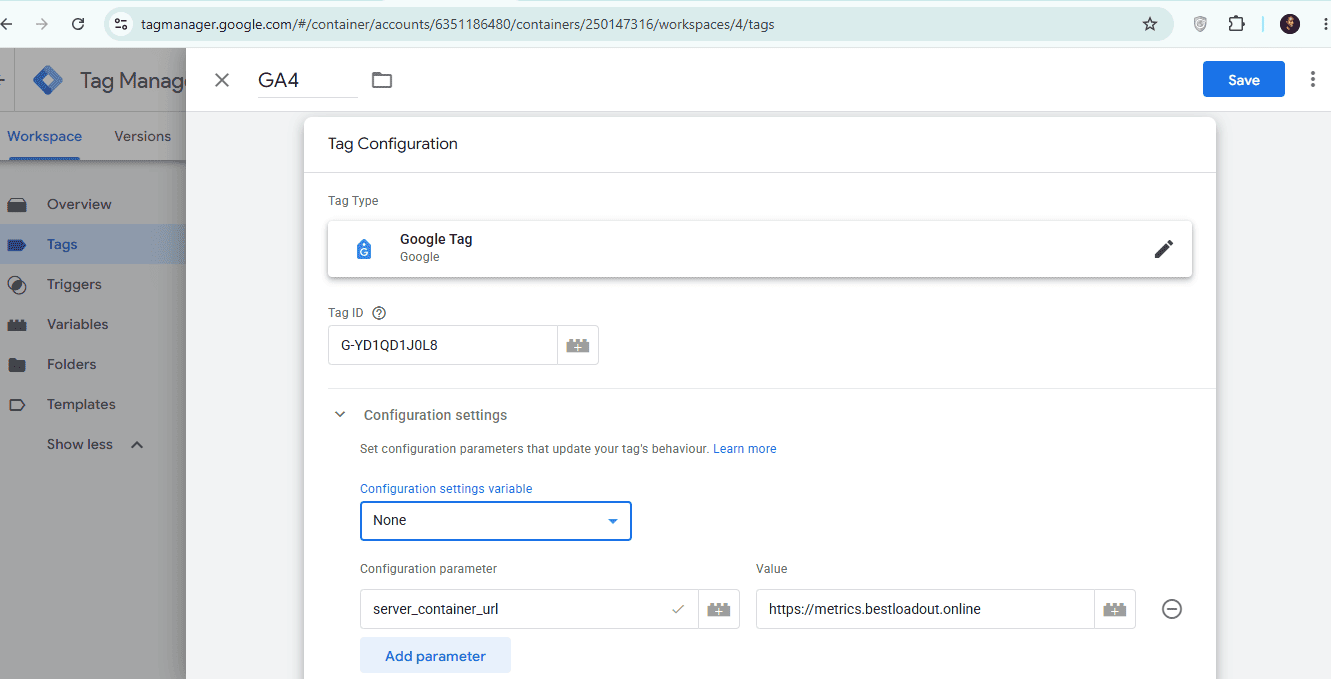Collapse sidebar with Show less
Image resolution: width=1331 pixels, height=679 pixels.
(x=95, y=444)
